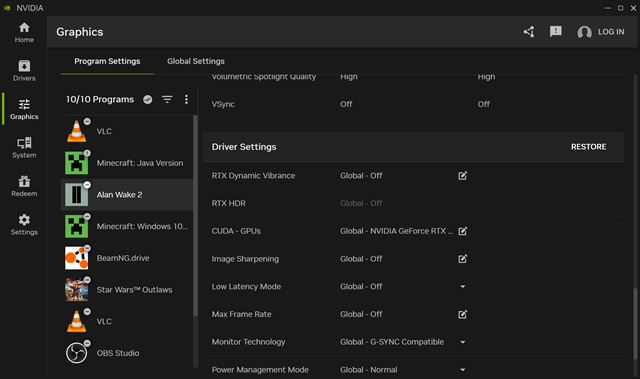Switch to Global Settings tab

click(x=196, y=61)
